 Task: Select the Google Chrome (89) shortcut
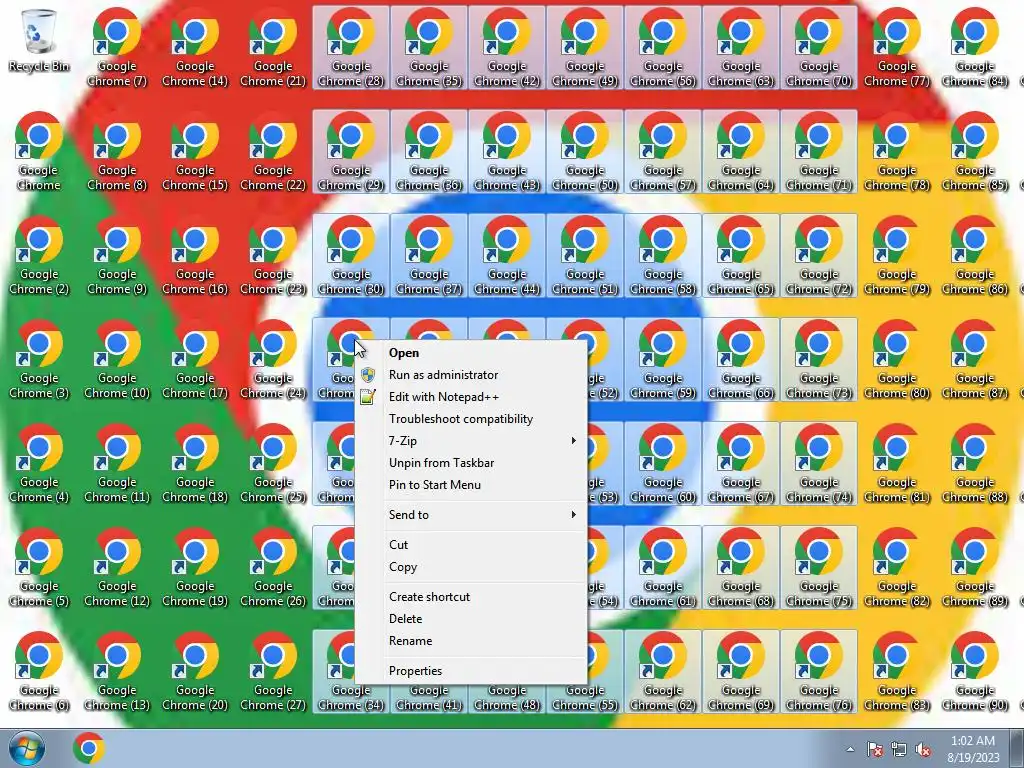click(x=974, y=567)
